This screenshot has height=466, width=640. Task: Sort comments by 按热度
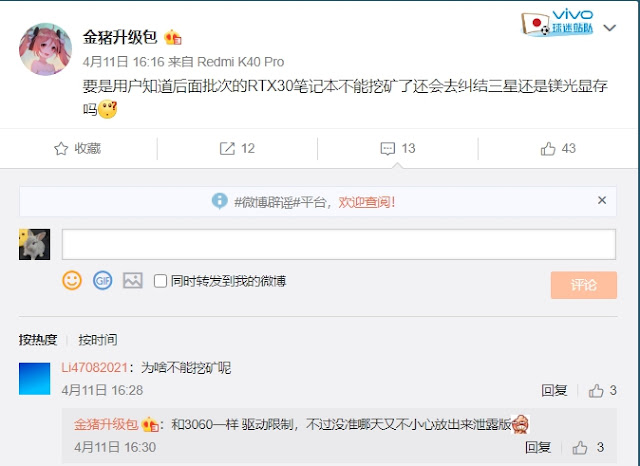click(38, 340)
